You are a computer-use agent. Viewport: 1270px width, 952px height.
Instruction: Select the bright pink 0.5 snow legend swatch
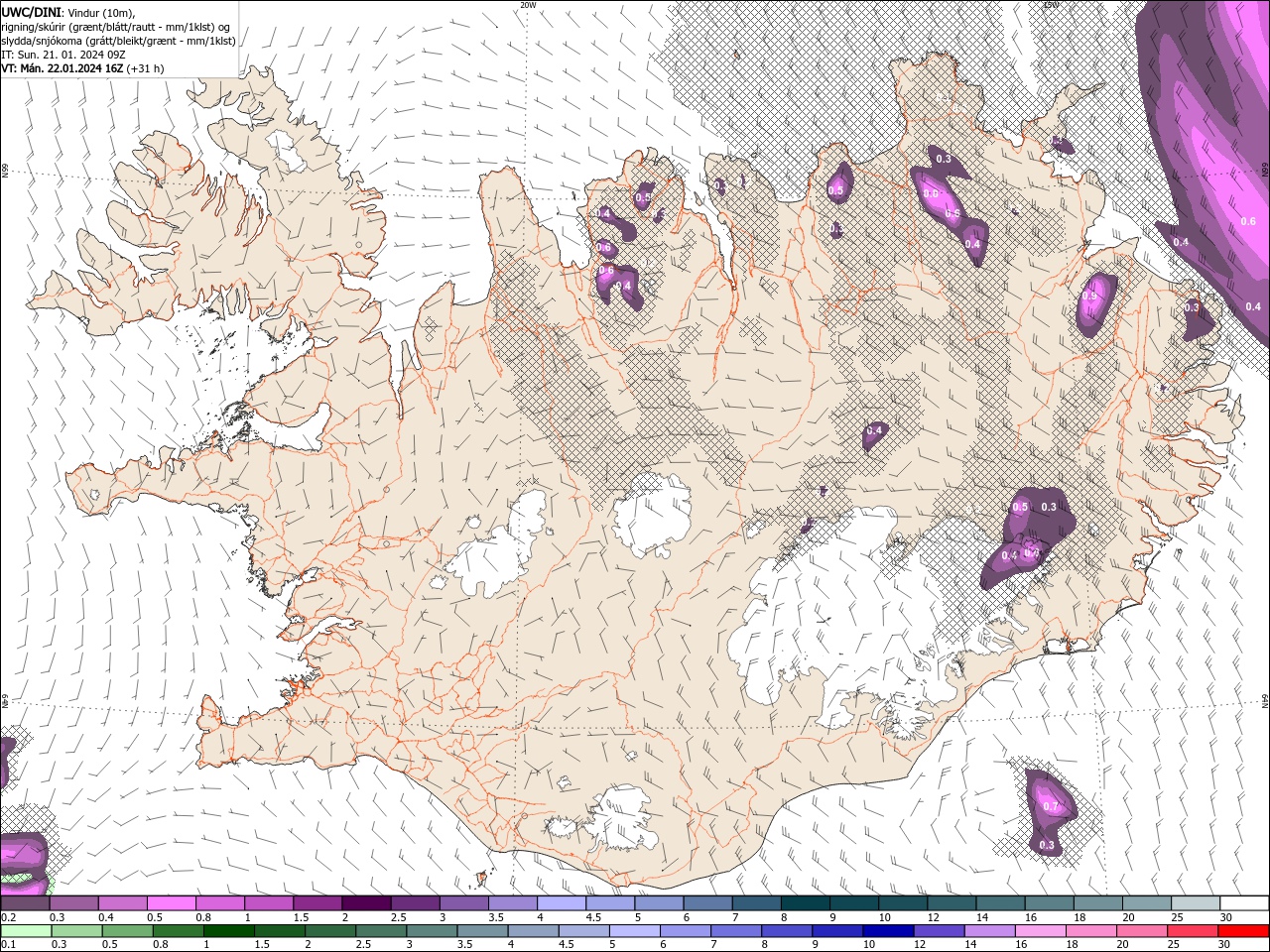pos(171,903)
